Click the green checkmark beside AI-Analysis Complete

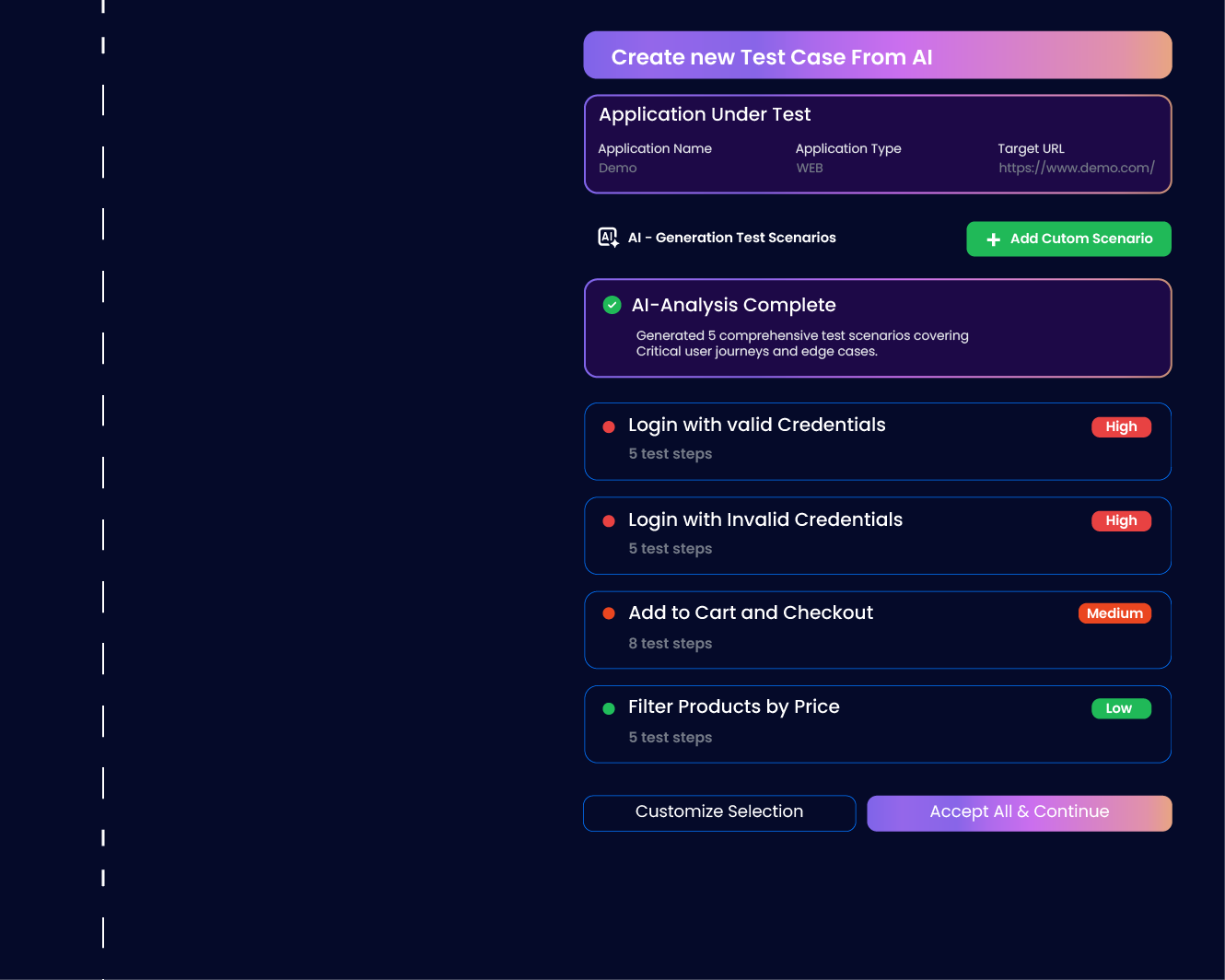point(612,305)
